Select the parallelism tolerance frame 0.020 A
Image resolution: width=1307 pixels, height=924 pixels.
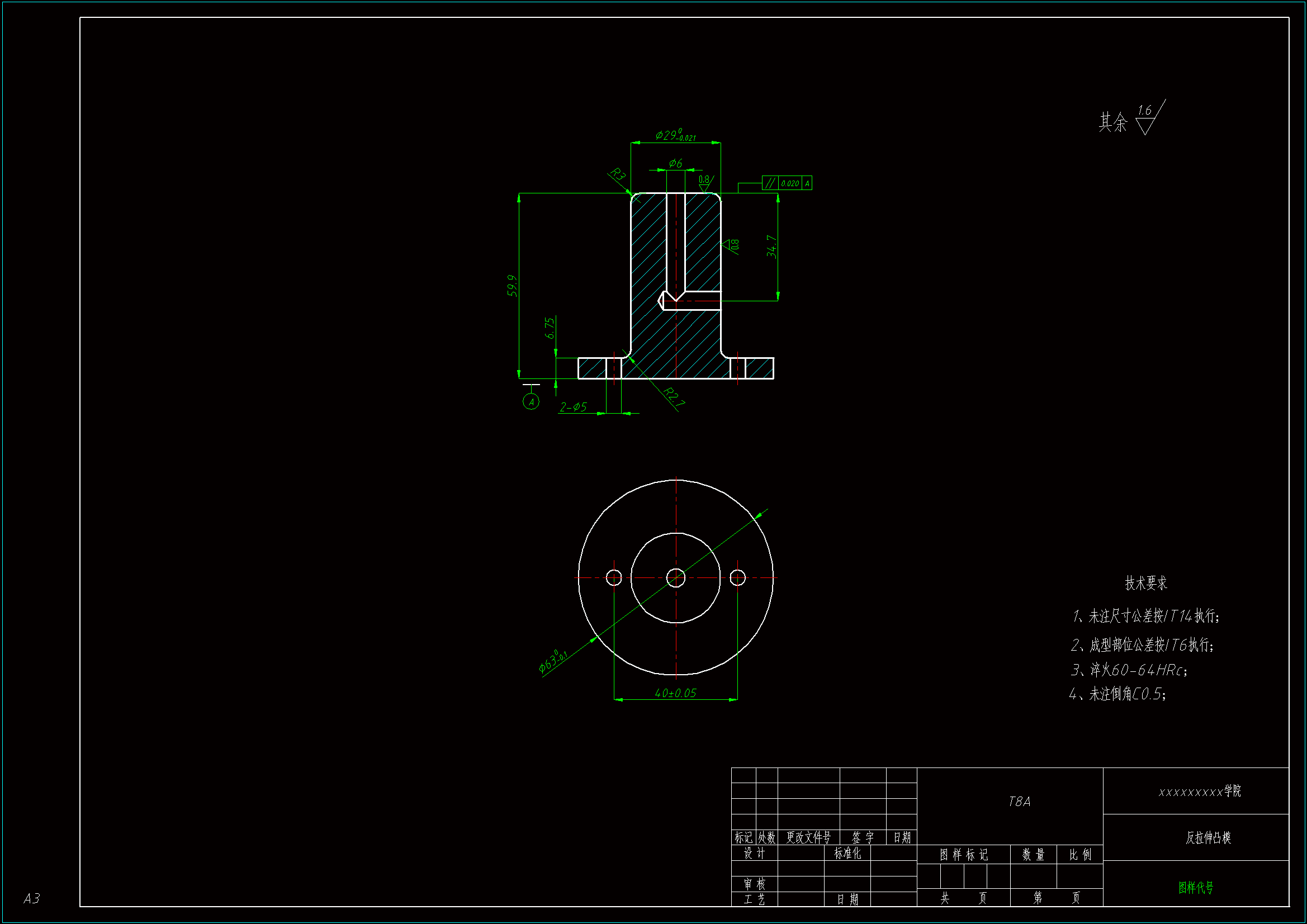787,183
